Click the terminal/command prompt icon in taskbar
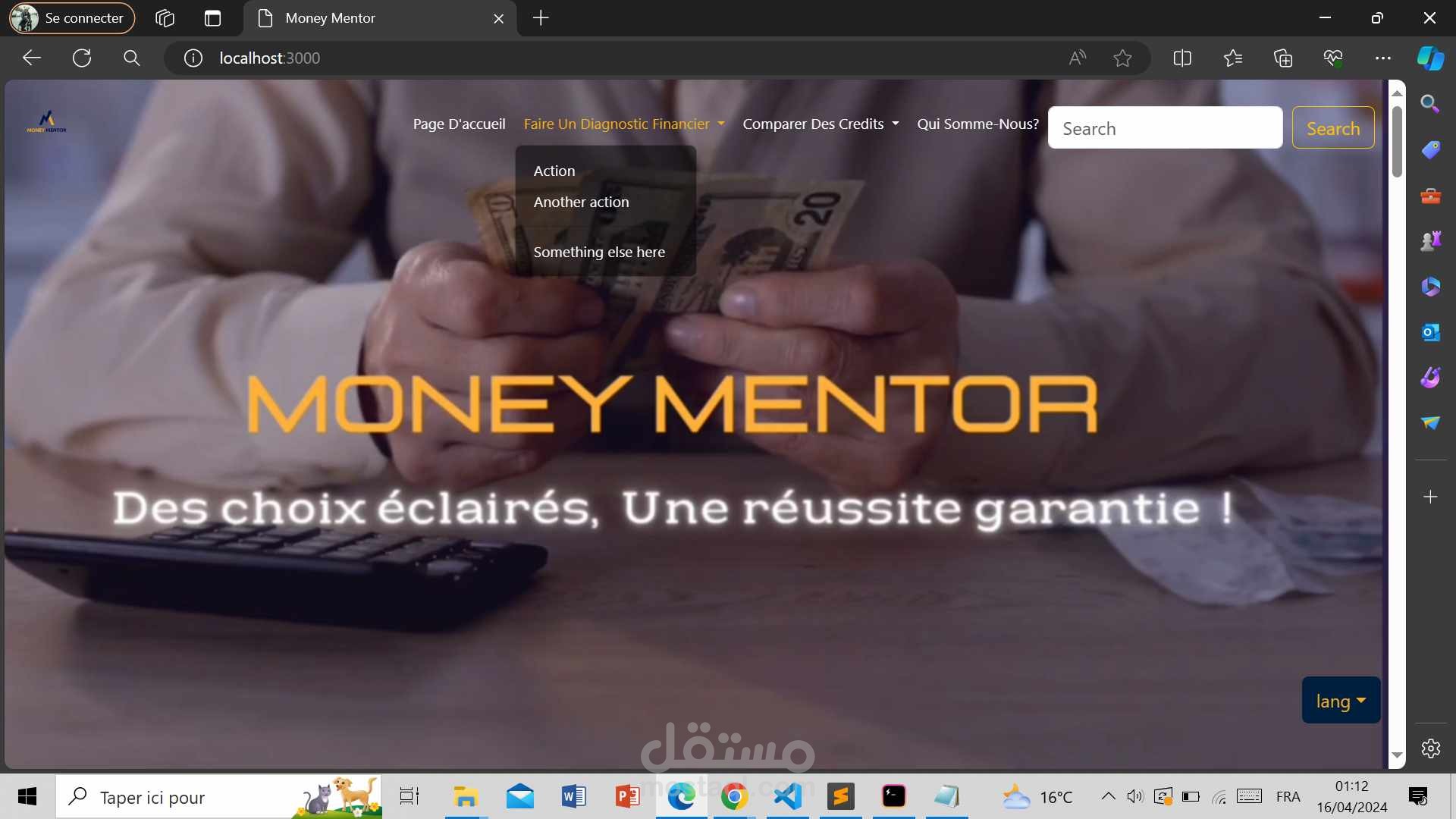The width and height of the screenshot is (1456, 819). pyautogui.click(x=893, y=797)
